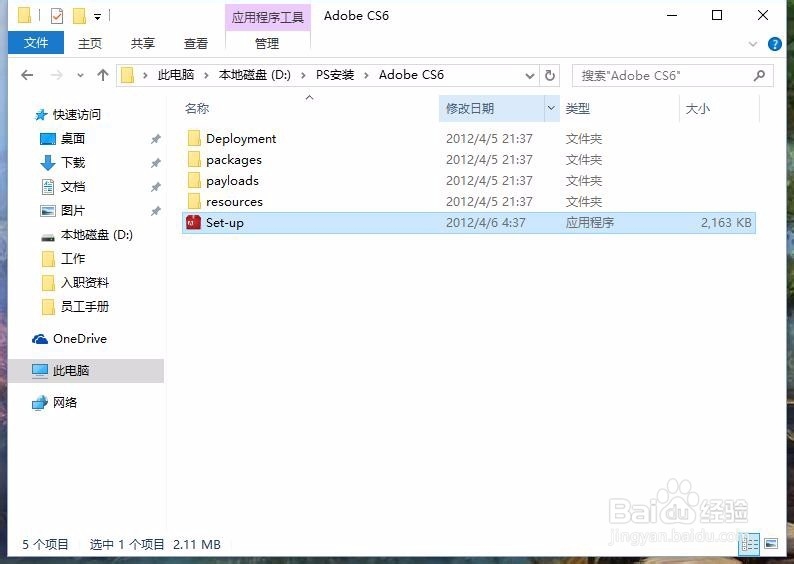Unpin 桌面 using its pin icon
Screen dimensions: 794x564
[156, 139]
